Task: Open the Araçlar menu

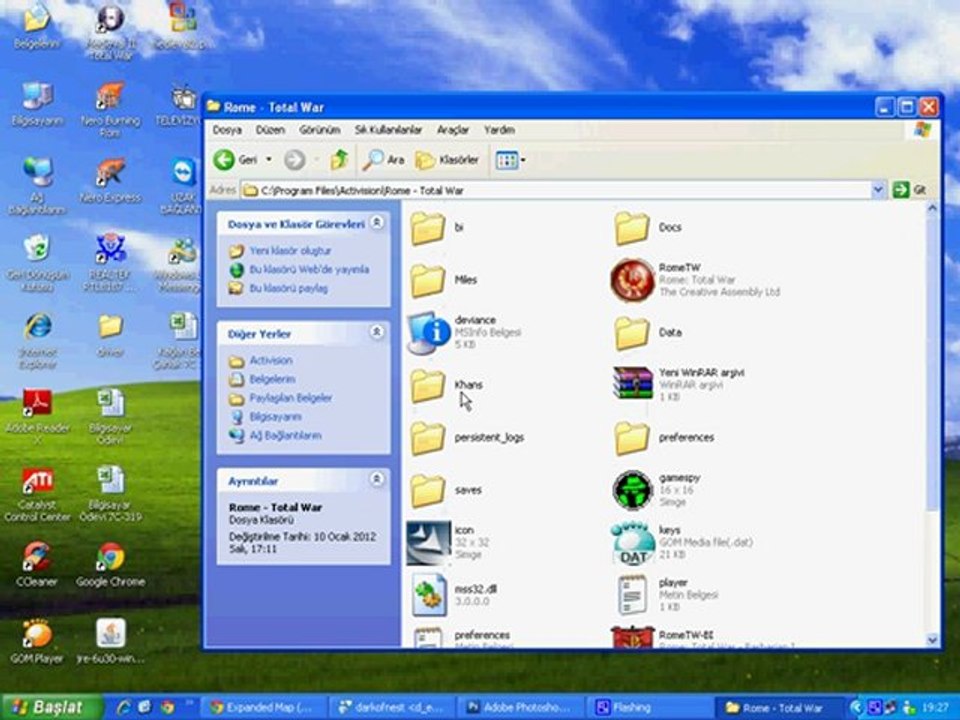Action: pos(452,130)
